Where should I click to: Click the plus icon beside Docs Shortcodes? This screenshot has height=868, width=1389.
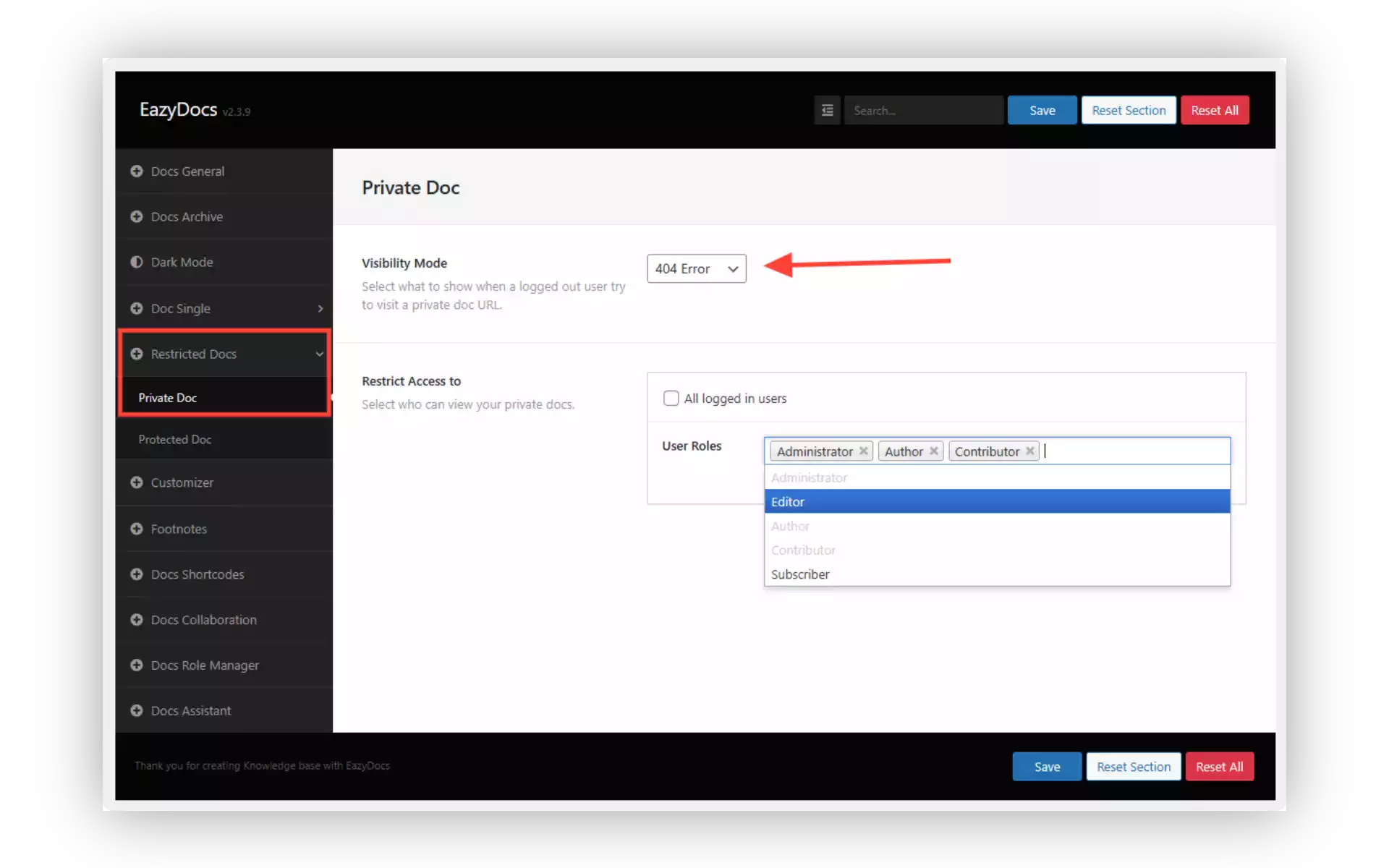pos(137,574)
